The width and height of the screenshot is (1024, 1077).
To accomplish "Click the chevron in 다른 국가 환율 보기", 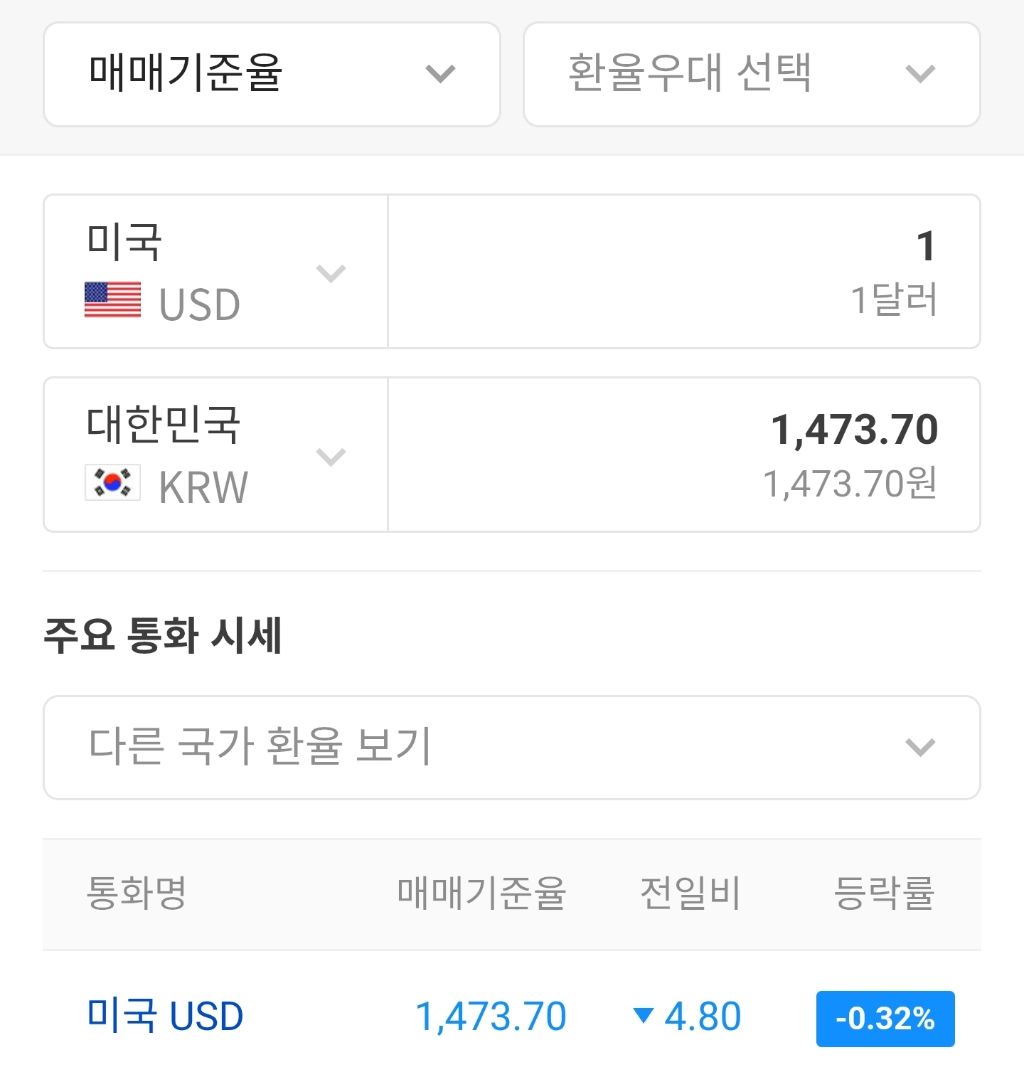I will point(920,747).
